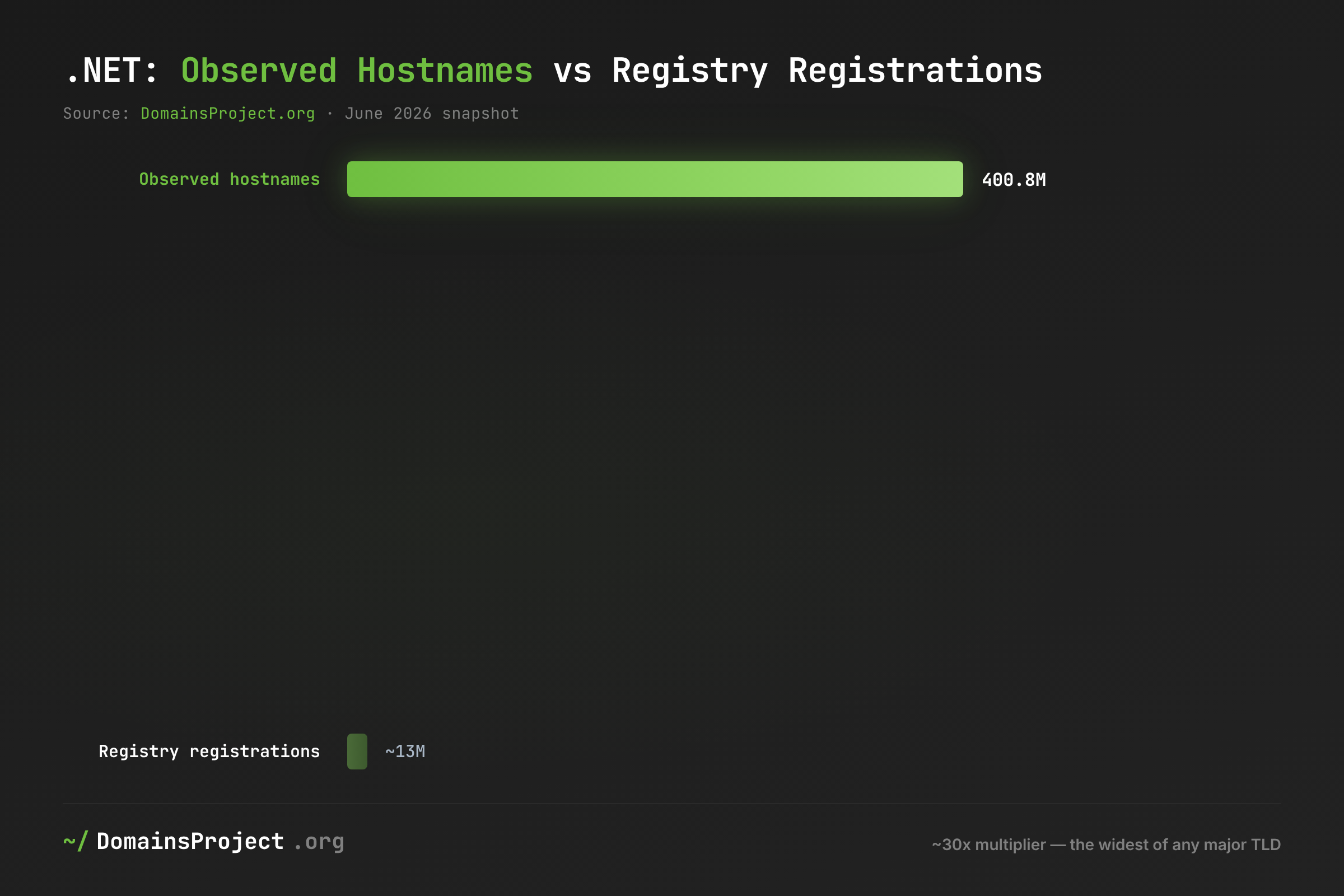Click the horizontal footer divider line
The image size is (1344, 896).
point(672,804)
